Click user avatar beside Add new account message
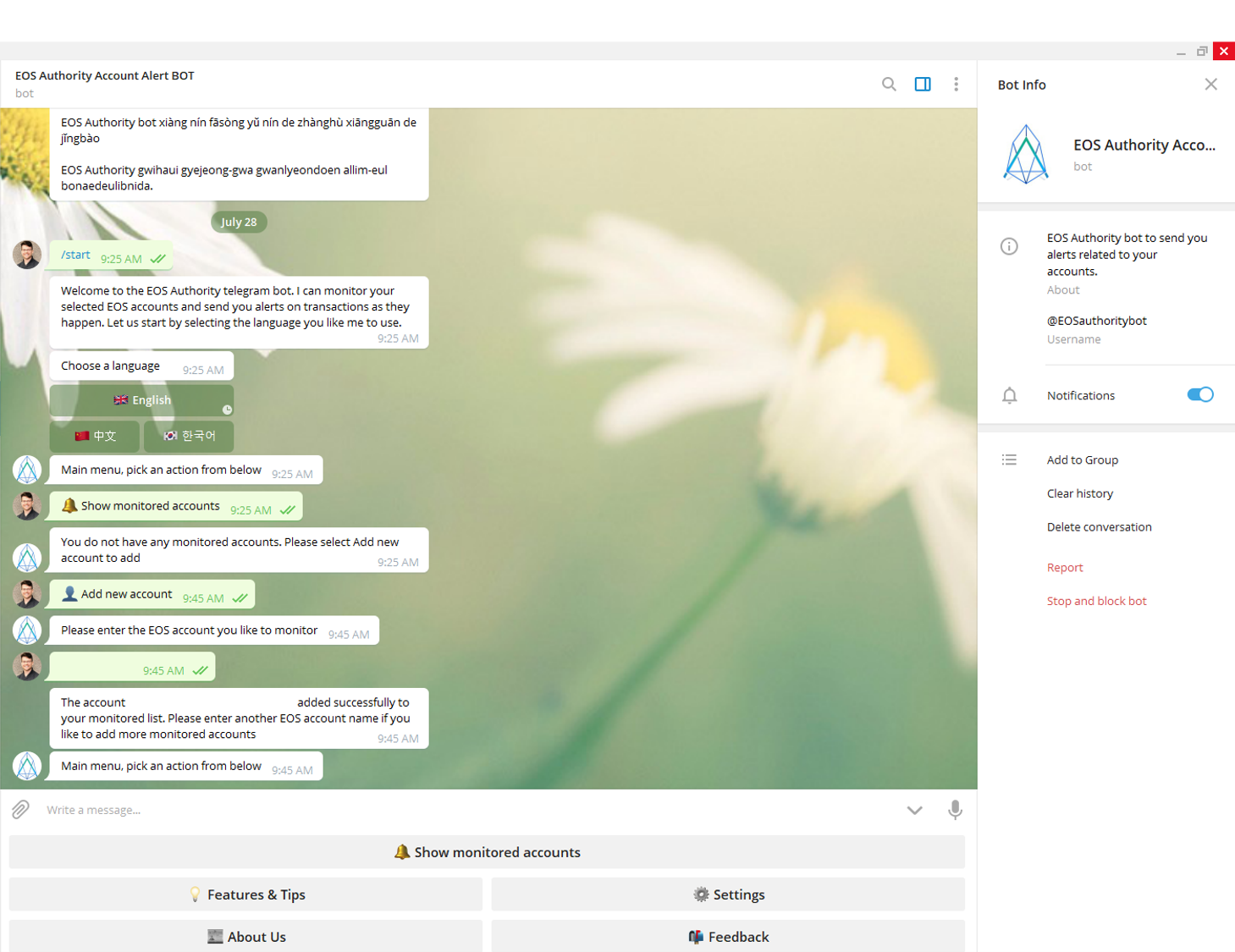This screenshot has height=952, width=1235. (x=27, y=594)
